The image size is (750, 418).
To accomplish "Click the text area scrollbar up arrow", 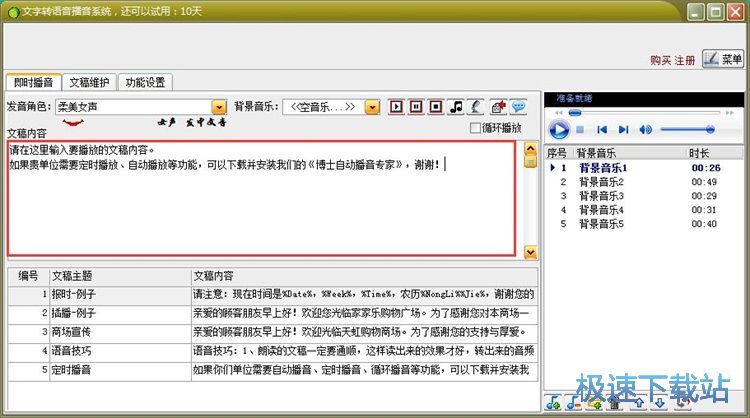I will pos(530,148).
